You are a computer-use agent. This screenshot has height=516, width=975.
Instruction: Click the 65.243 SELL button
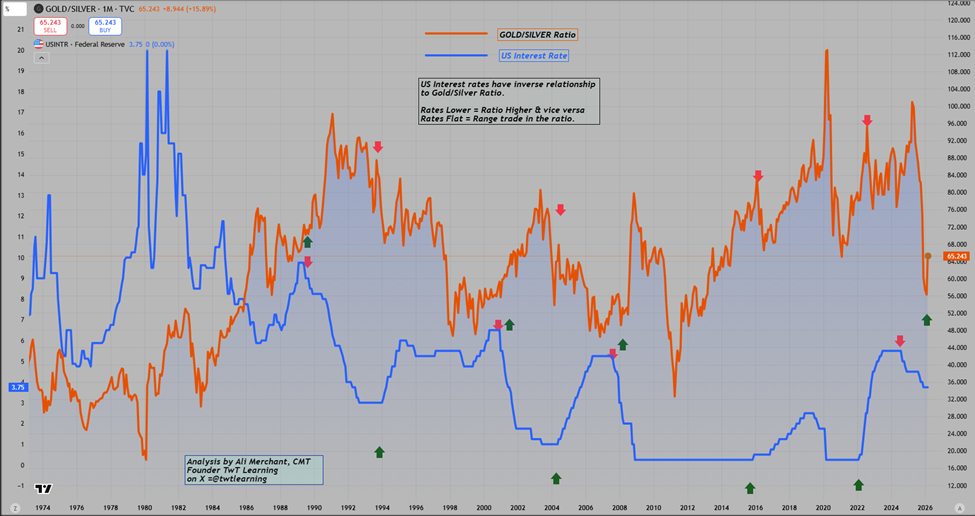coord(50,26)
